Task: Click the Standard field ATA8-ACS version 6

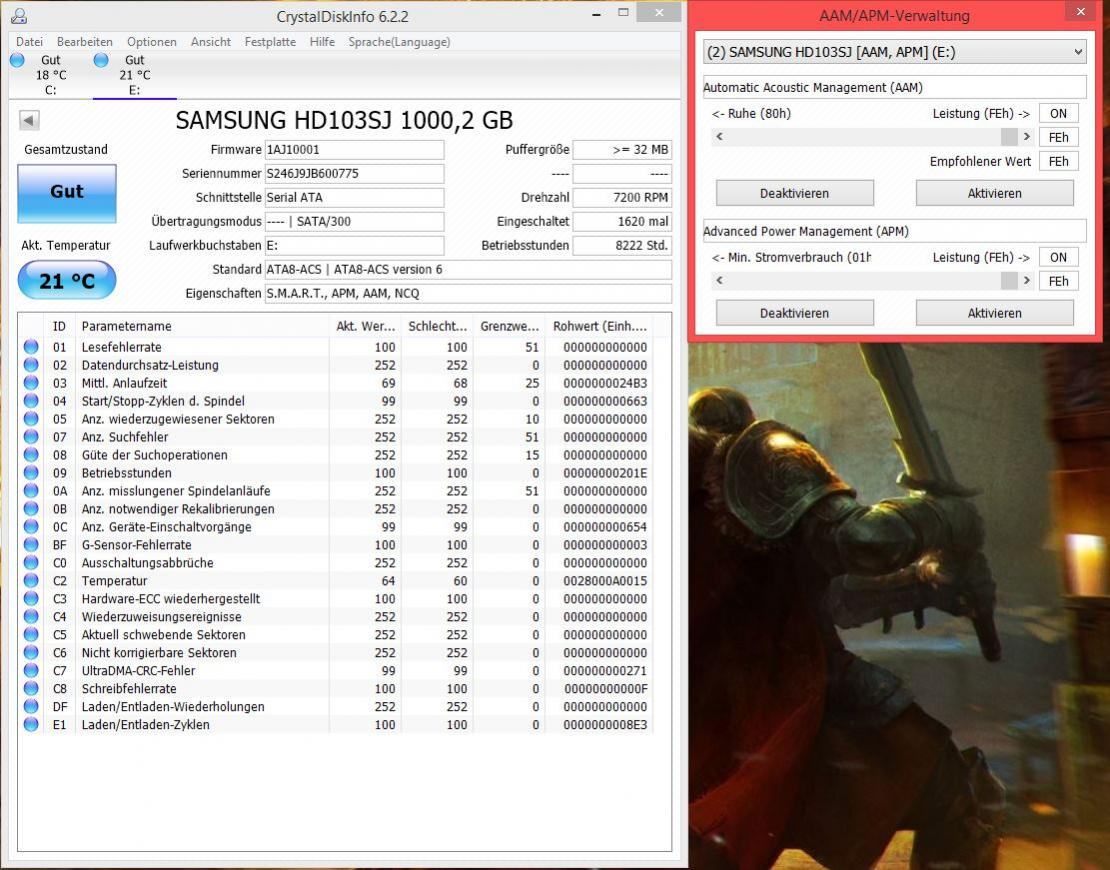Action: pyautogui.click(x=468, y=269)
